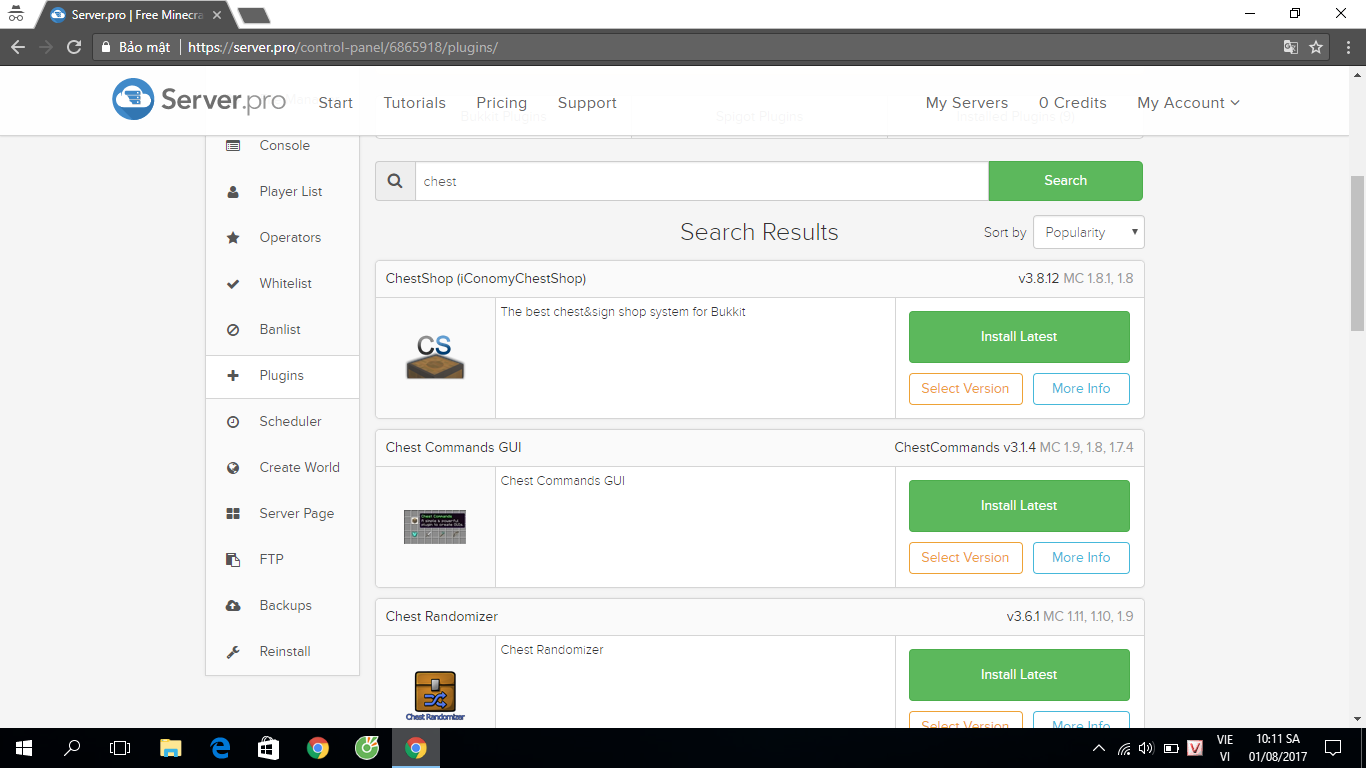Show hidden tray icons chevron
1366x768 pixels.
(x=1099, y=748)
